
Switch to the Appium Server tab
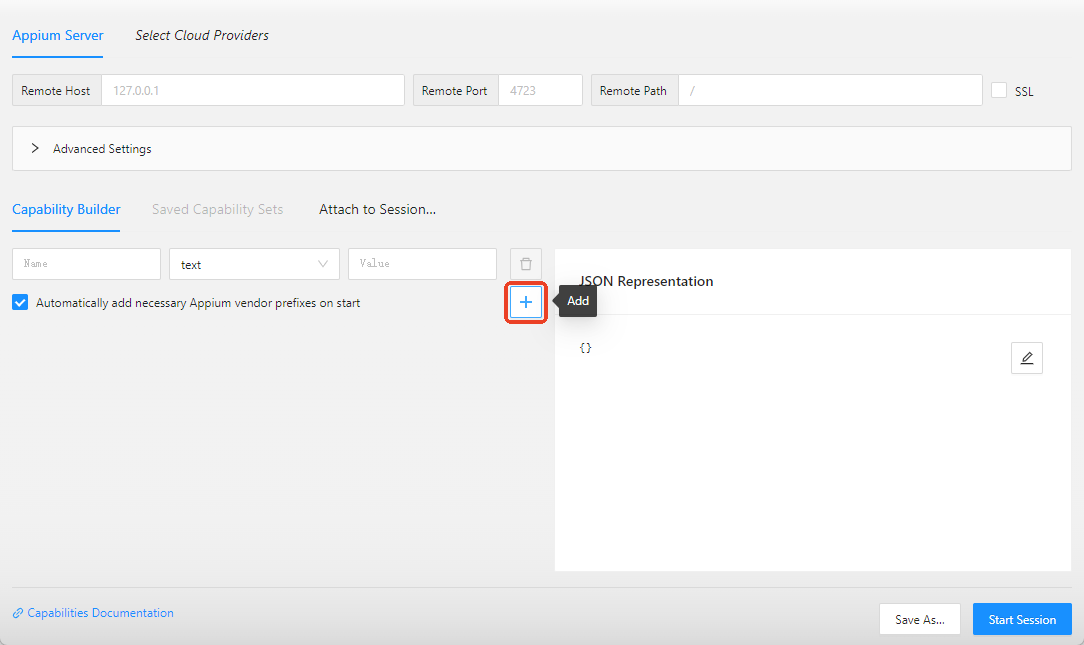(57, 35)
